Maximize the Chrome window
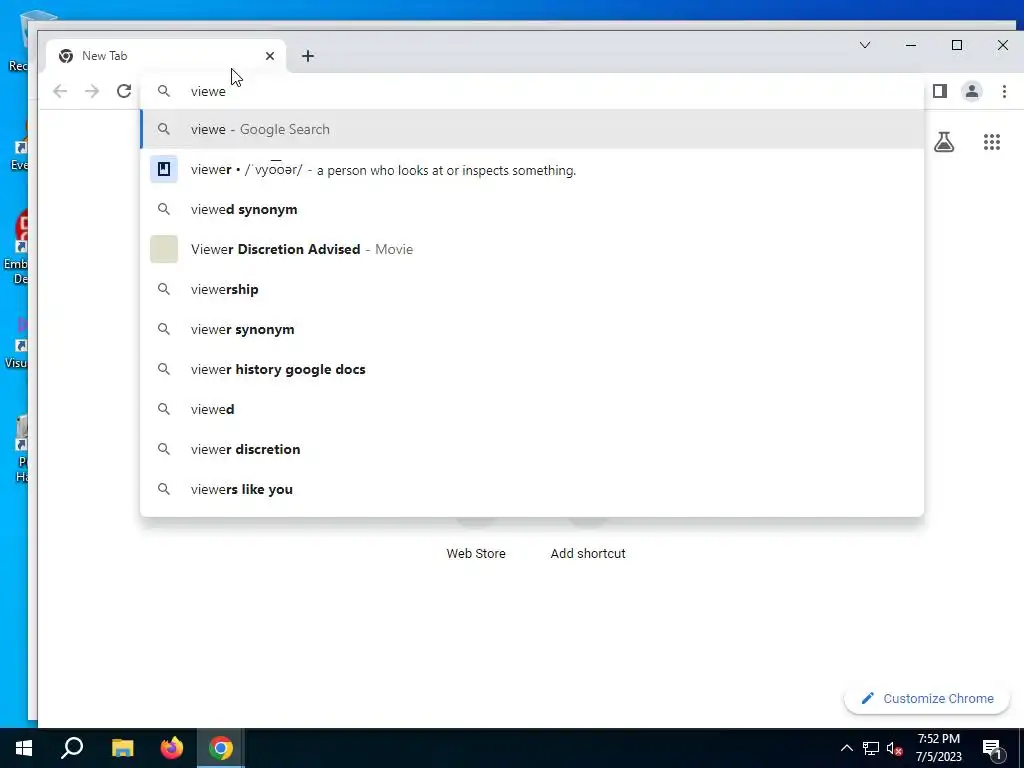Image resolution: width=1024 pixels, height=768 pixels. point(957,45)
